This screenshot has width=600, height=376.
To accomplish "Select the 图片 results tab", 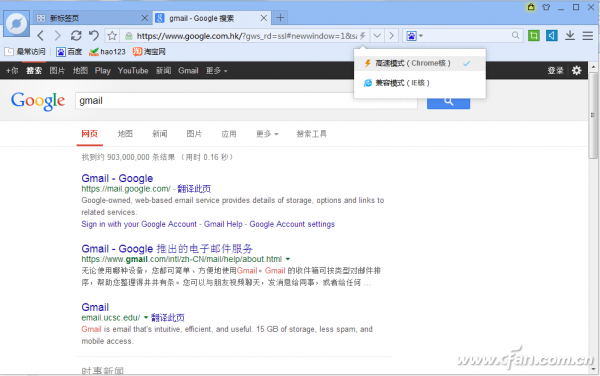I will click(x=194, y=134).
